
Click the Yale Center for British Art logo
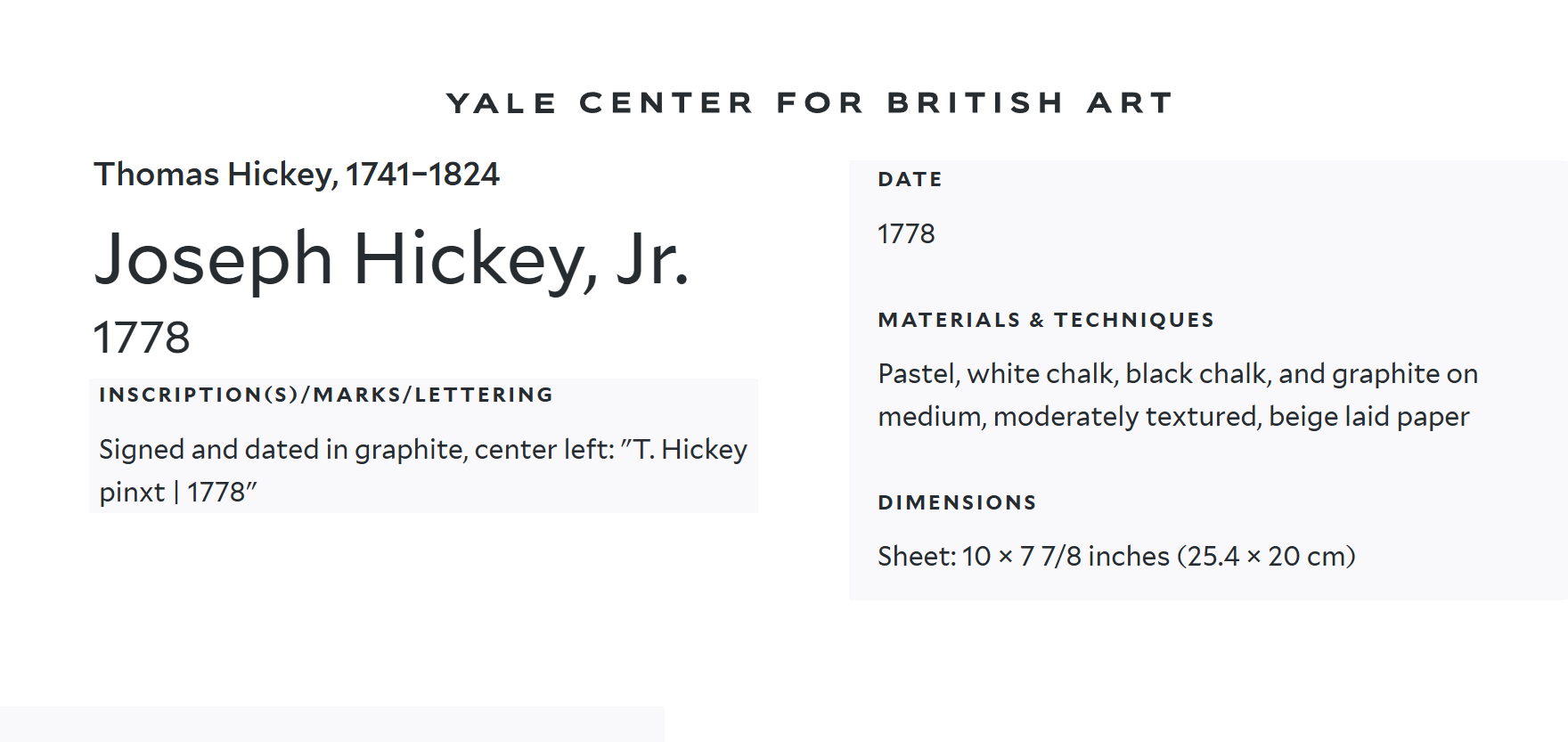tap(809, 103)
